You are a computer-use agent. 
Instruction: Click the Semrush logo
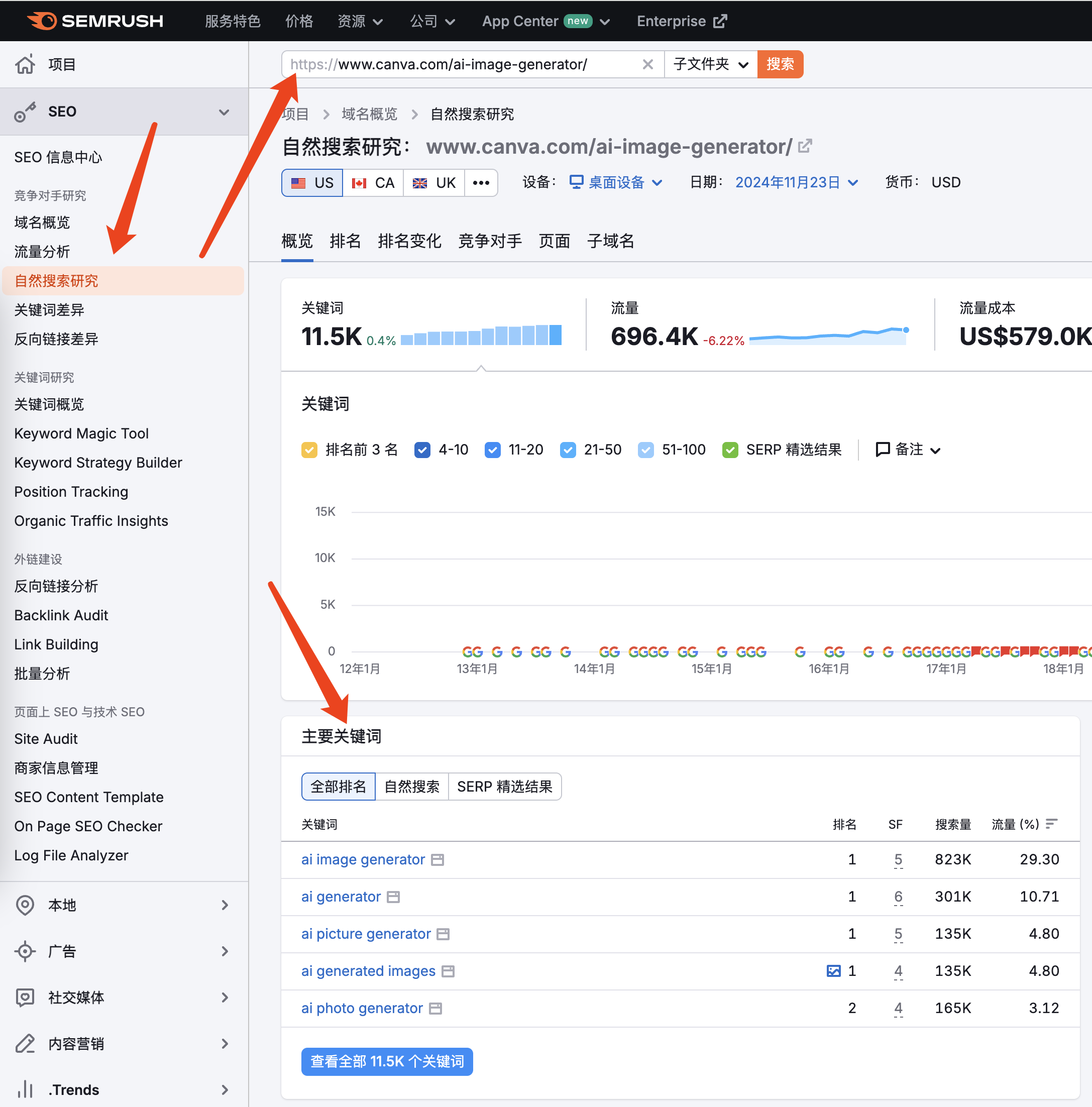coord(95,21)
